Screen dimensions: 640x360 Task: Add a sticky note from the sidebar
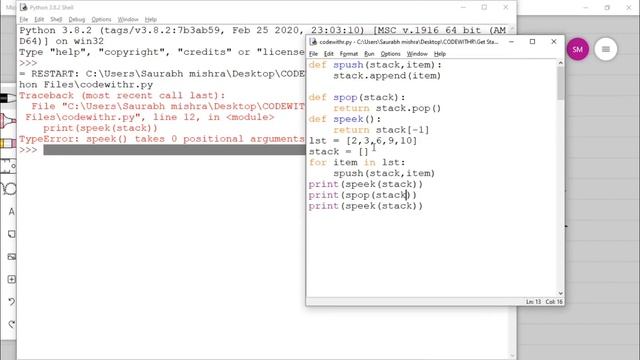11,234
